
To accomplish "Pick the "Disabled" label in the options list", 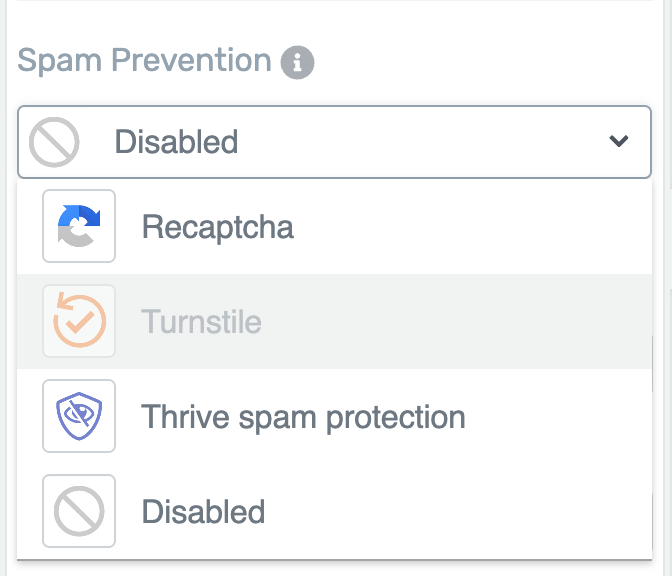I will tap(203, 511).
